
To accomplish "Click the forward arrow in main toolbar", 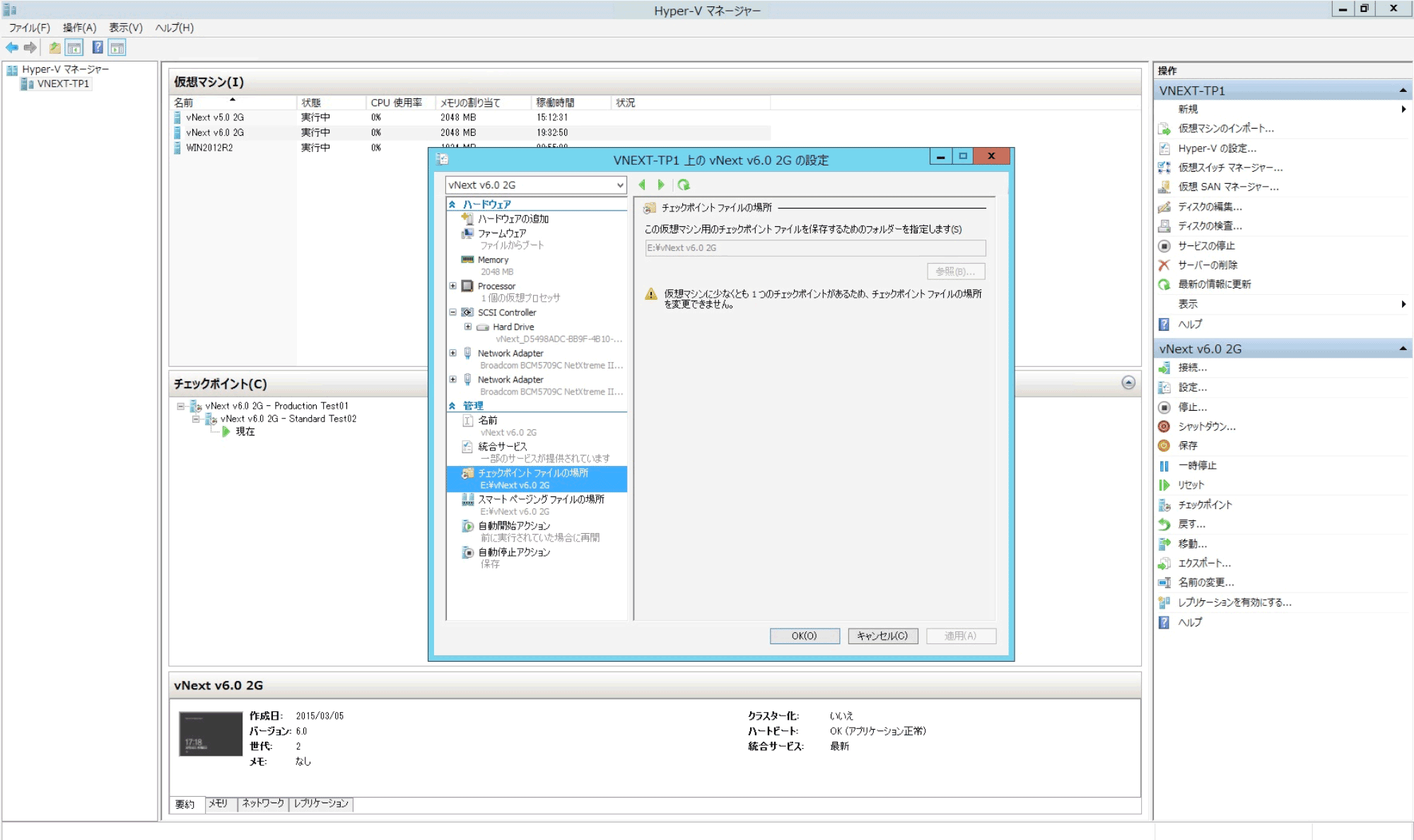I will (x=30, y=47).
